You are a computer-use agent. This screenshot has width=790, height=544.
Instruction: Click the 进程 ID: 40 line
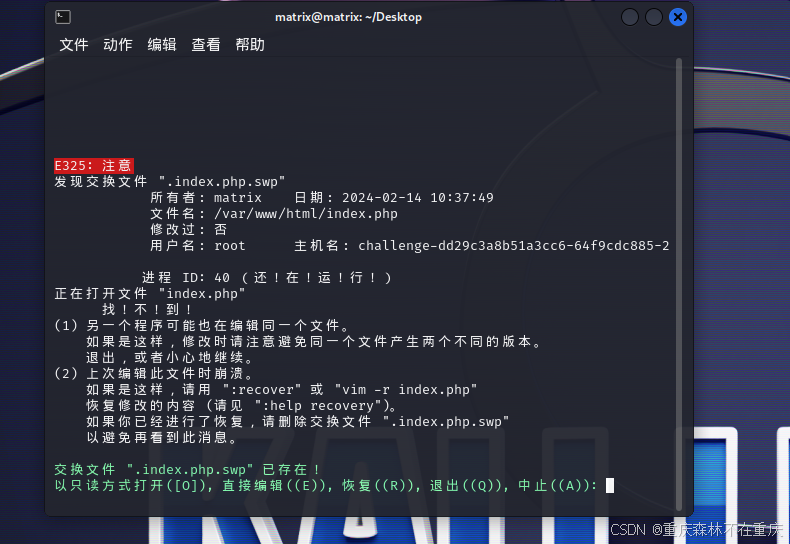click(x=267, y=278)
